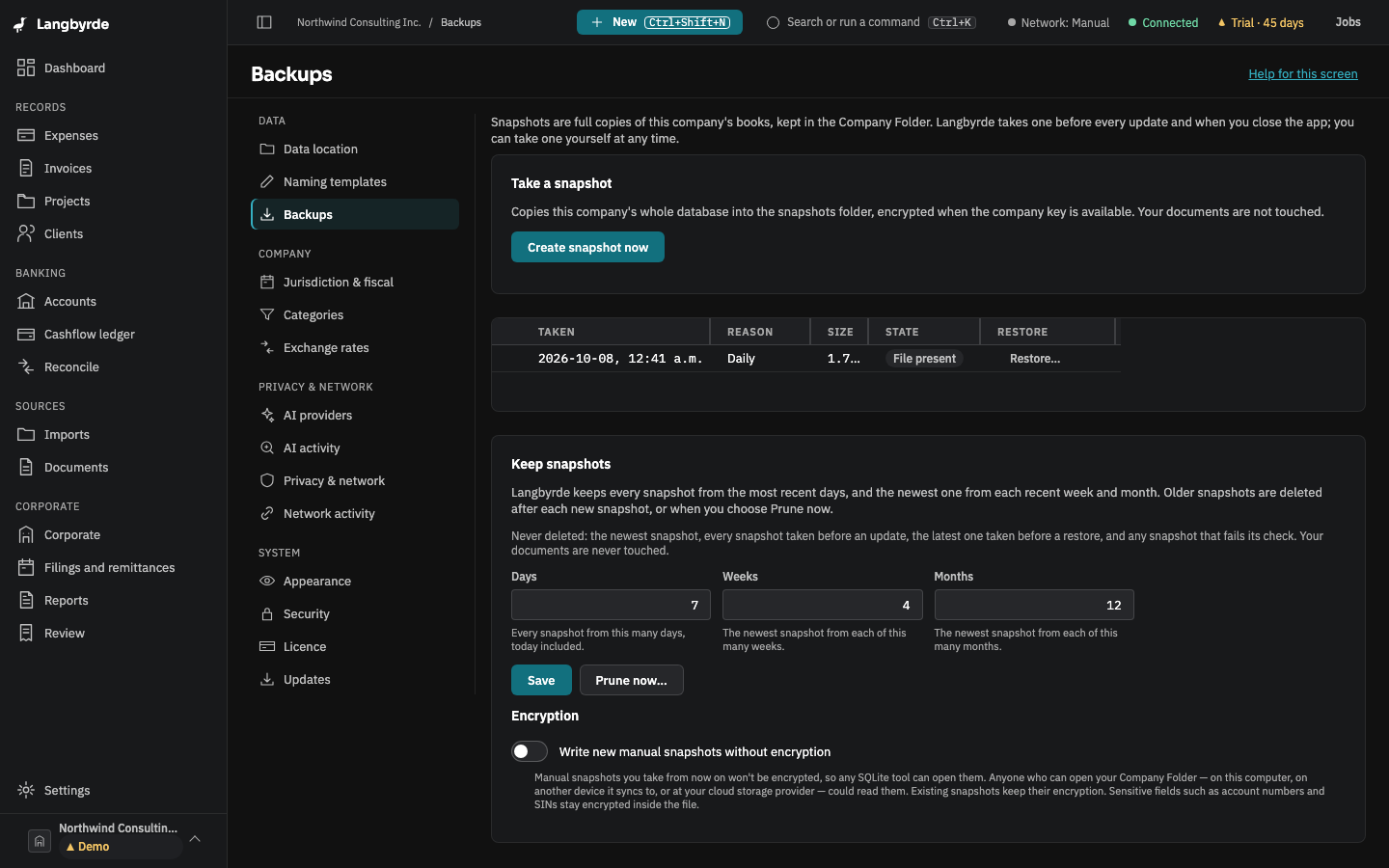Click the Jurisdiction & fiscal calendar icon
Image resolution: width=1389 pixels, height=868 pixels.
pyautogui.click(x=267, y=282)
